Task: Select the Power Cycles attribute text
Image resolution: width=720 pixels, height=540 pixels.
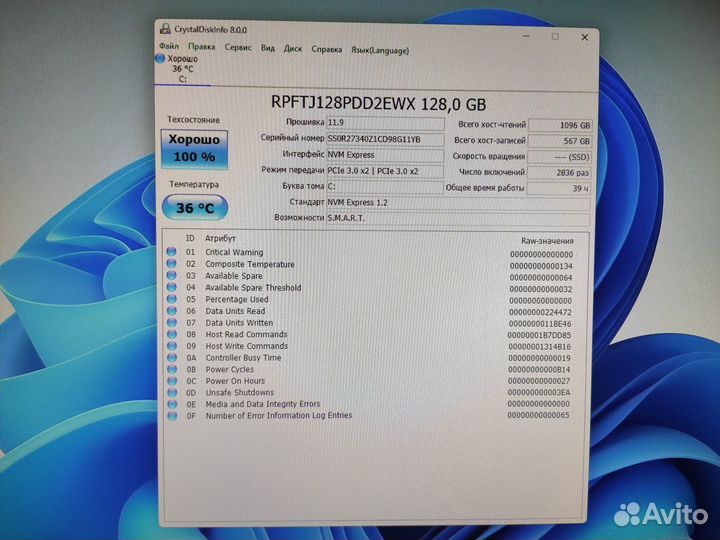Action: point(229,369)
